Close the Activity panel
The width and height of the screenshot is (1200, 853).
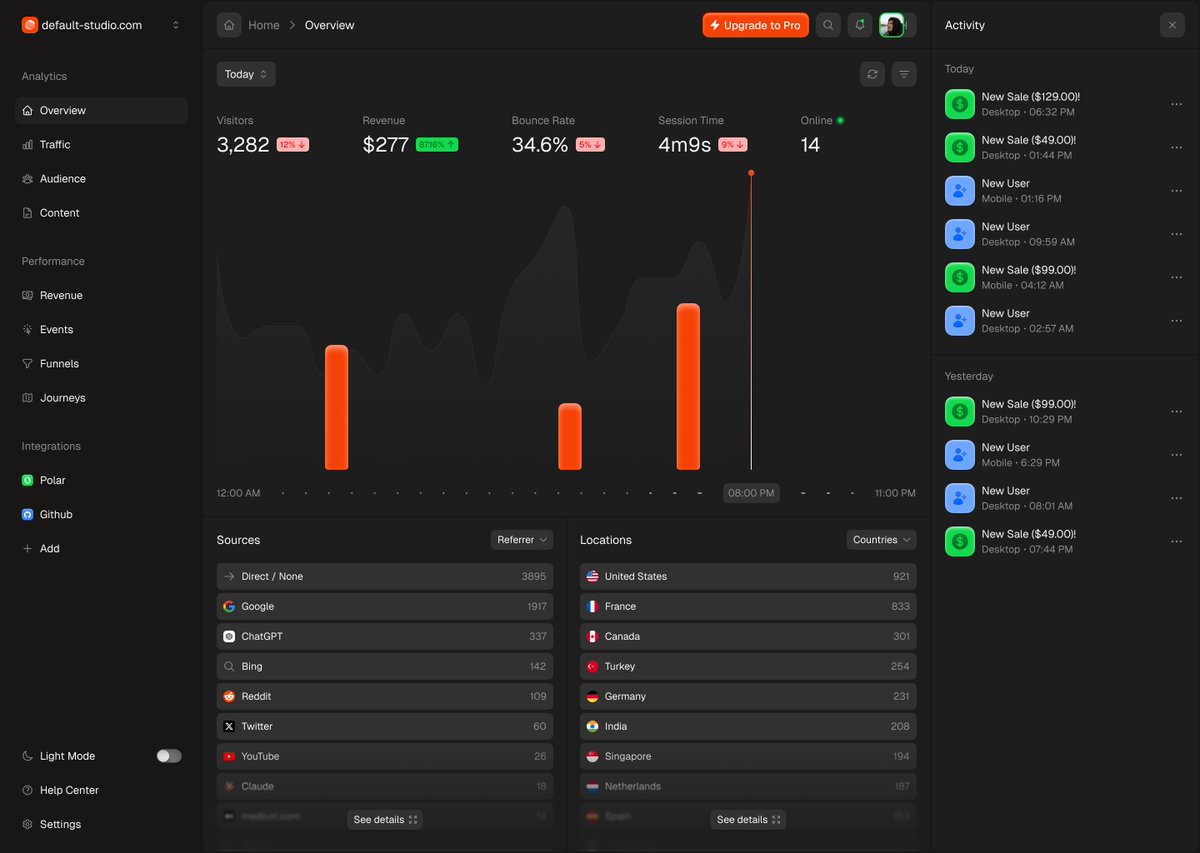1172,25
